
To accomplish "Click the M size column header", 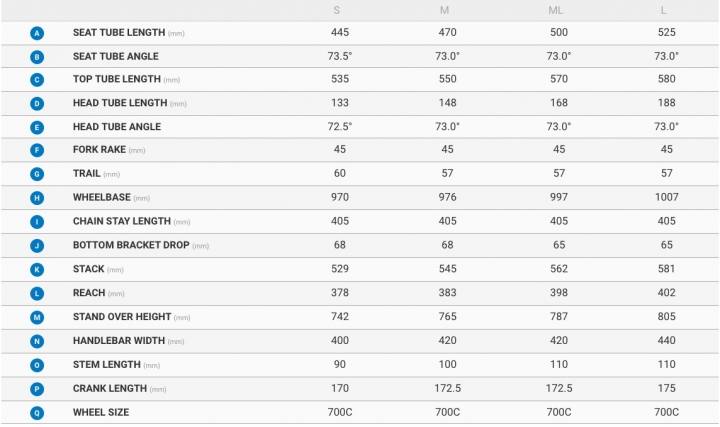I will pyautogui.click(x=444, y=10).
